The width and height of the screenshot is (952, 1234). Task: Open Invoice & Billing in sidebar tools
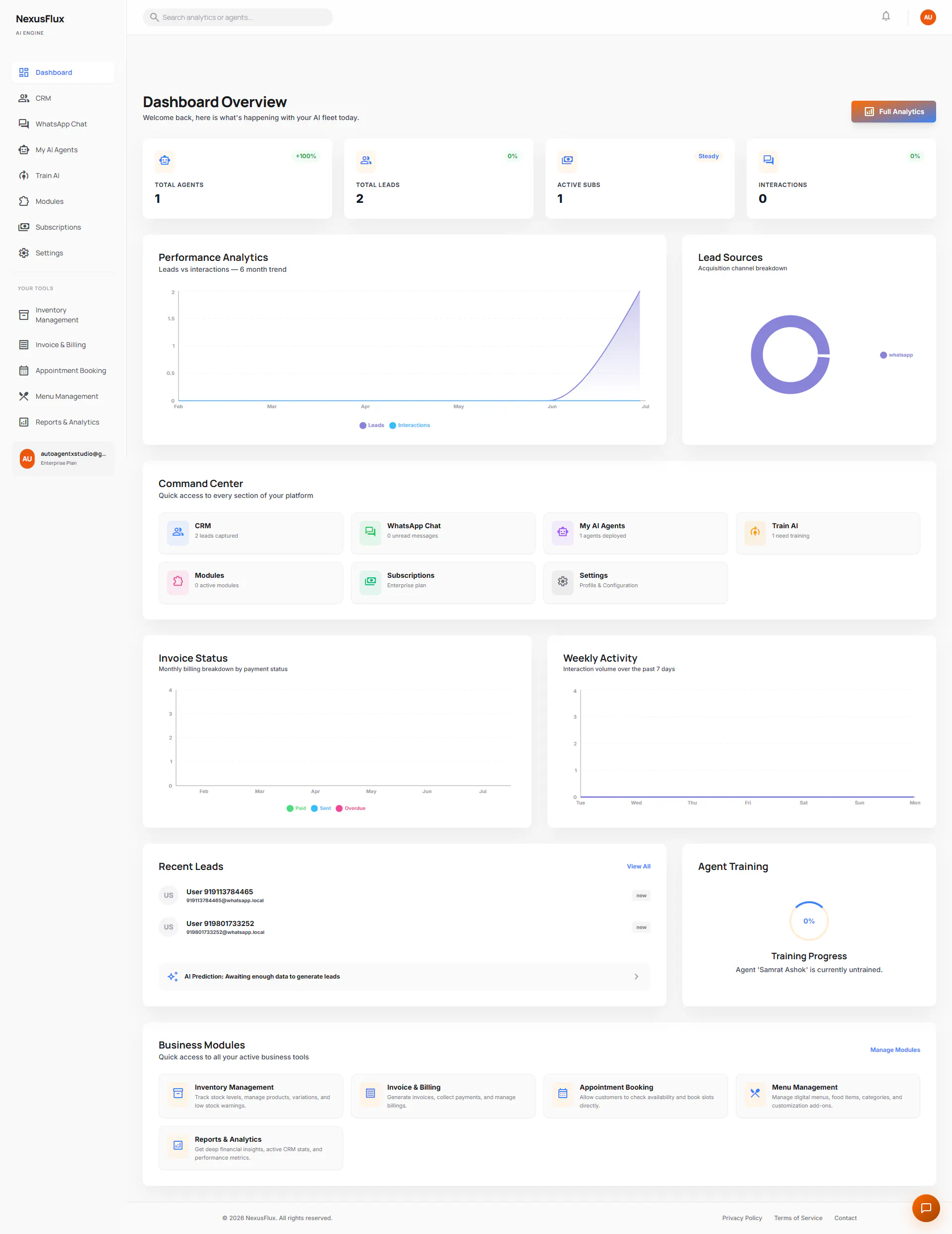[x=63, y=345]
